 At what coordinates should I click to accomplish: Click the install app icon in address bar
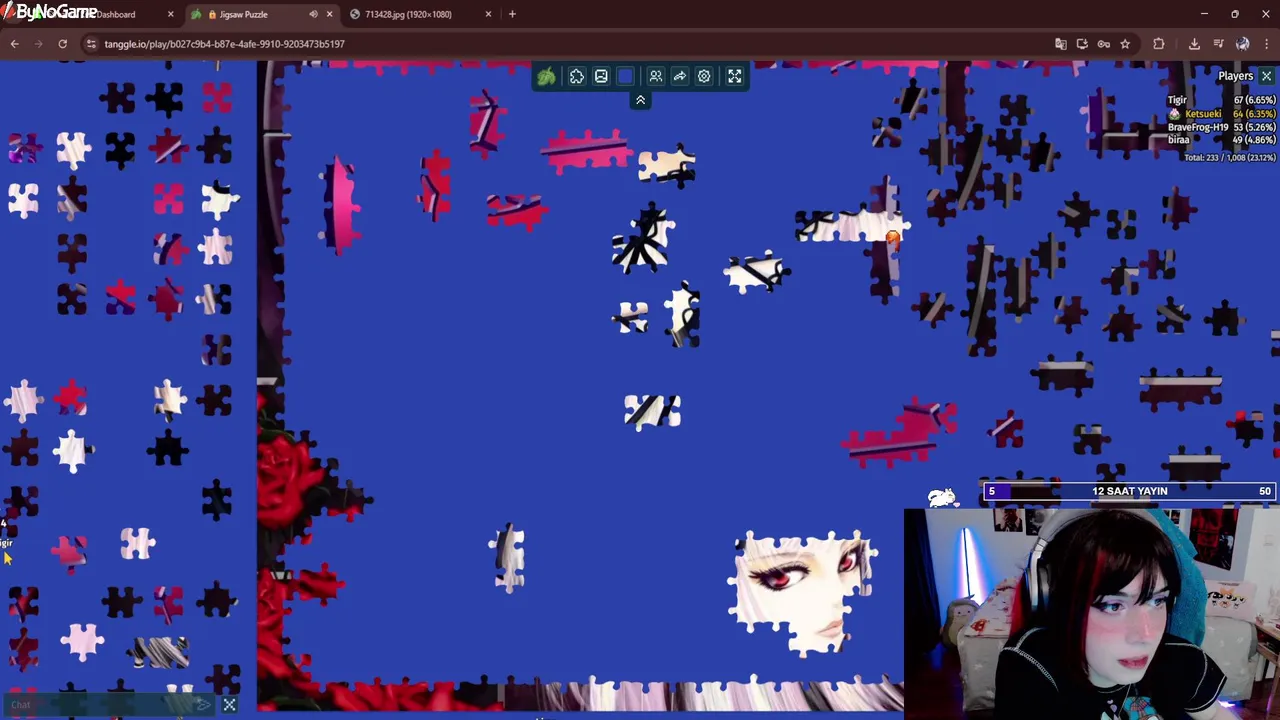(x=1082, y=44)
